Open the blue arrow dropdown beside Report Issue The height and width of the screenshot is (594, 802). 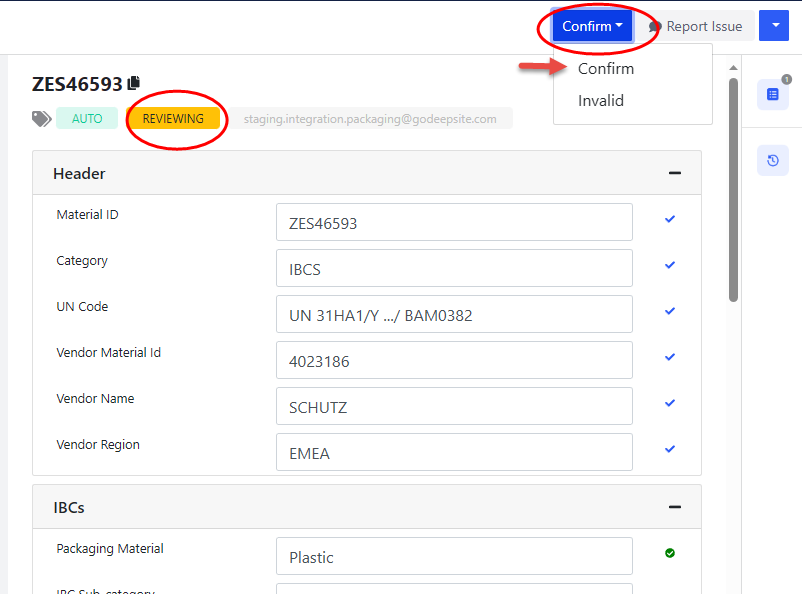point(774,26)
